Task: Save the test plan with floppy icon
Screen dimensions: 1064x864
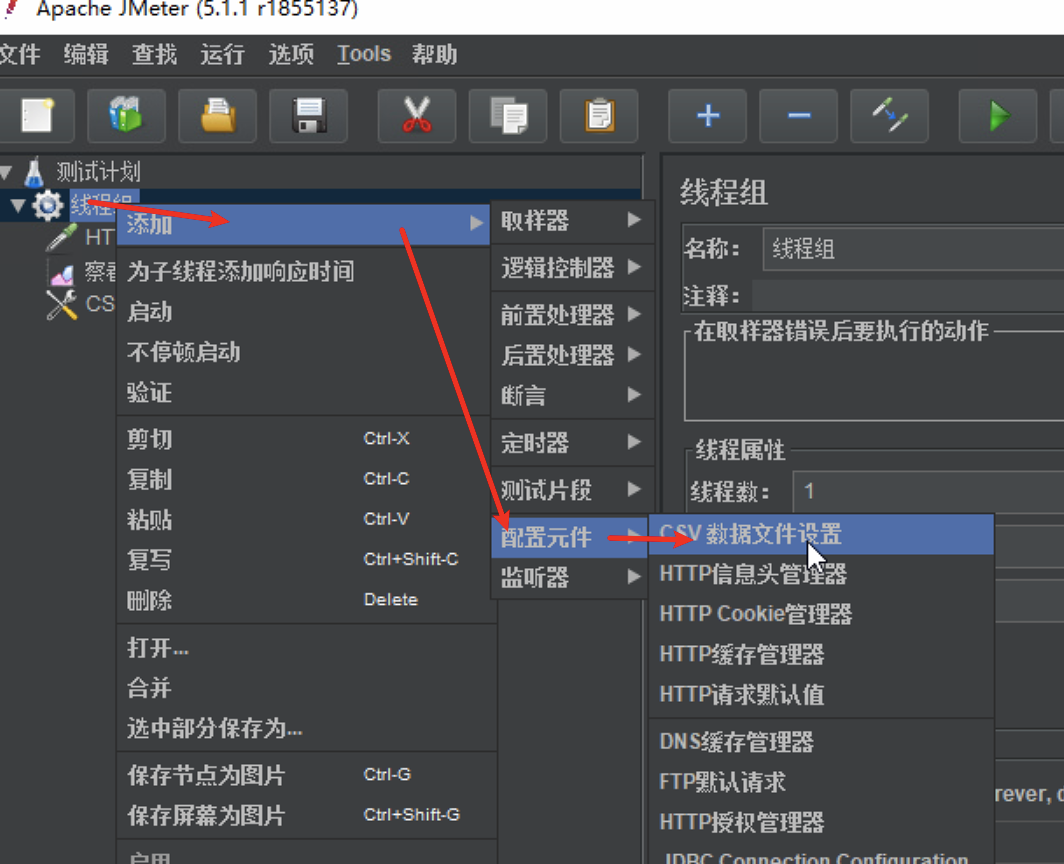Action: click(x=309, y=115)
